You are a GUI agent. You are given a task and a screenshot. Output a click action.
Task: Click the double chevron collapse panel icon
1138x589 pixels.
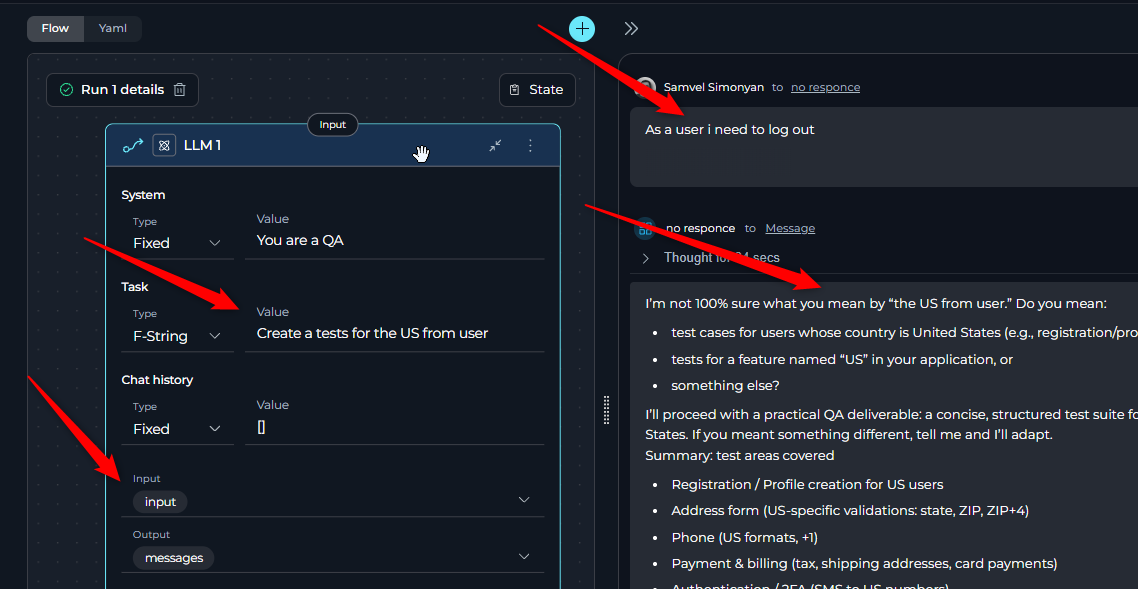(x=631, y=29)
